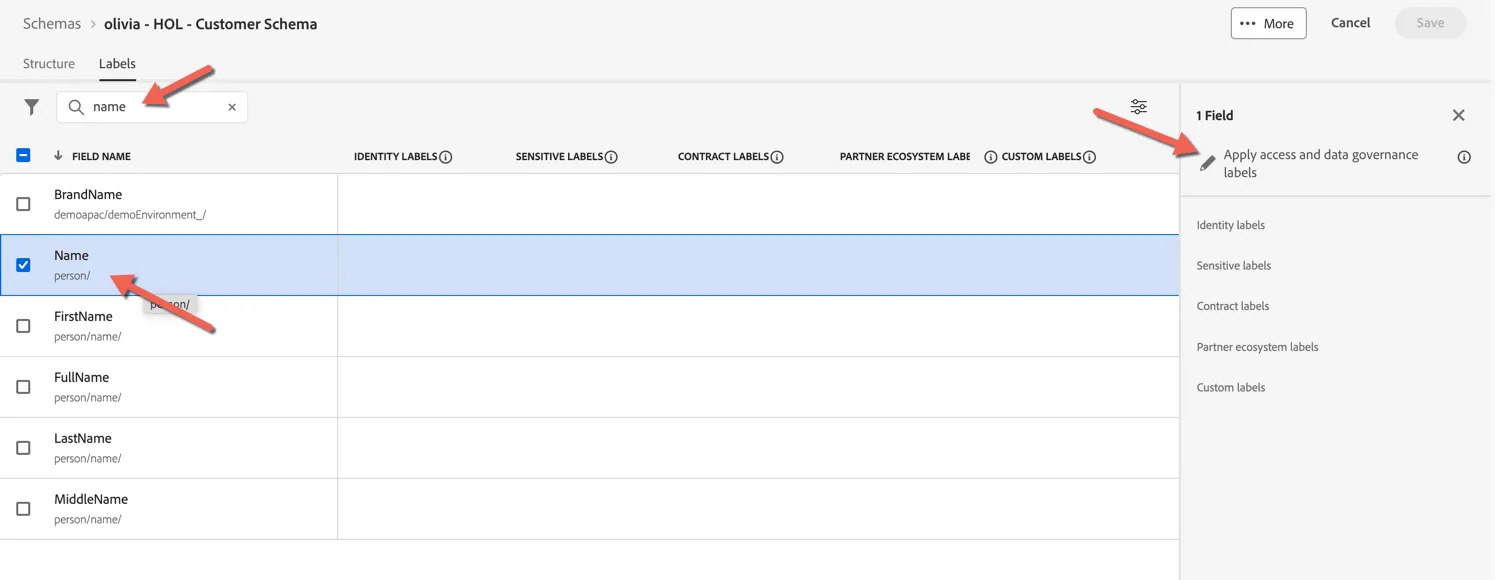
Task: Close the 1 Field side panel
Action: coord(1459,115)
